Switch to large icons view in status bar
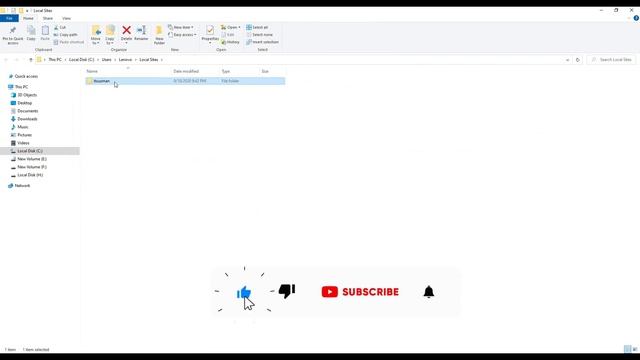This screenshot has height=360, width=640. point(635,349)
